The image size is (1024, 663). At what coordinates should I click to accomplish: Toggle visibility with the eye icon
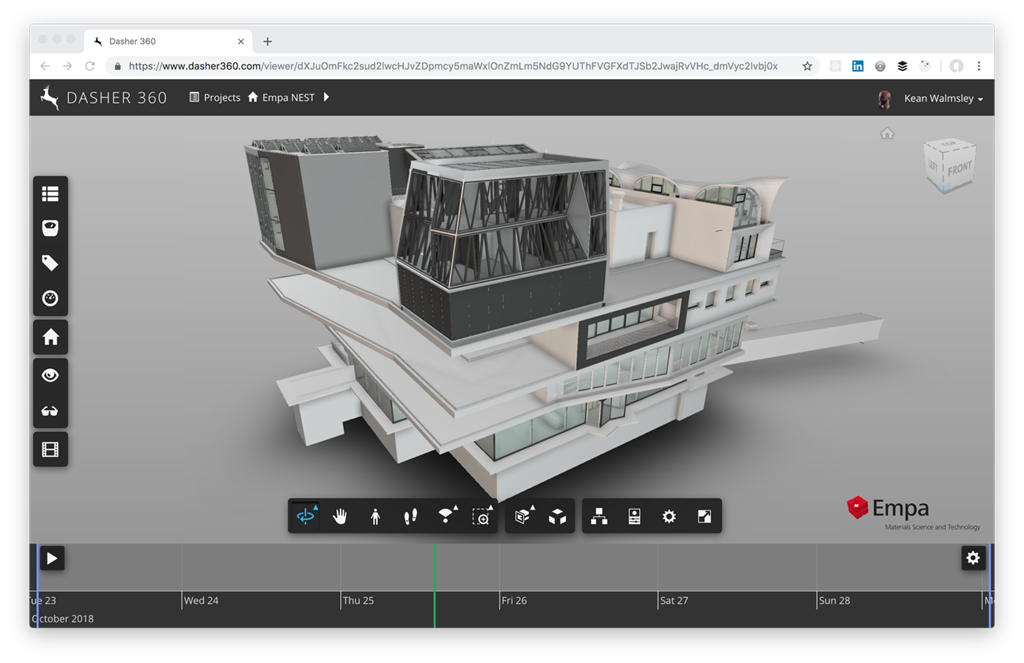[50, 375]
